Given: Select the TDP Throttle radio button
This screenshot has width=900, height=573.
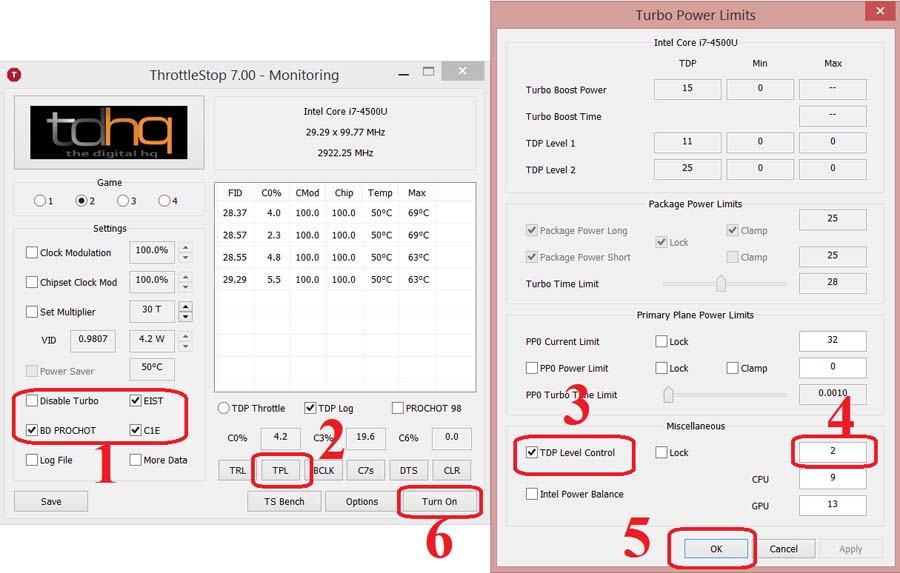Looking at the screenshot, I should (223, 408).
